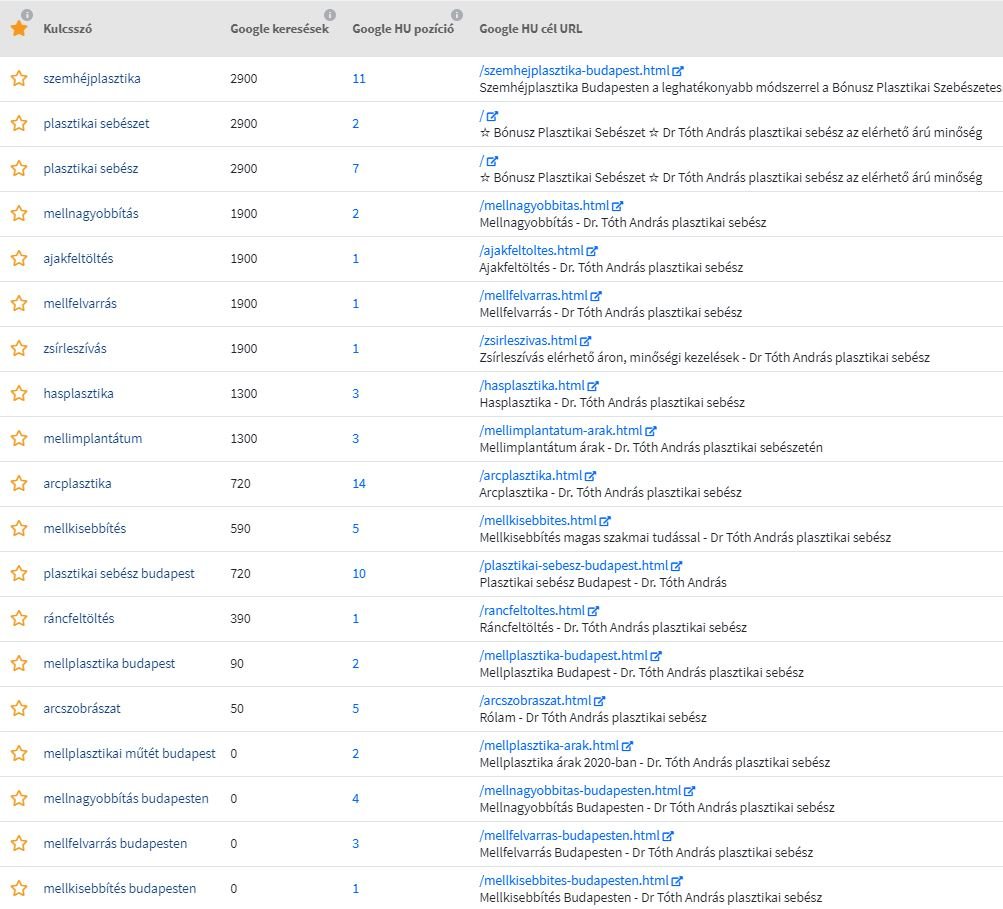Click info icon above Google HU pozíció
Image resolution: width=1003 pixels, height=909 pixels.
point(457,15)
